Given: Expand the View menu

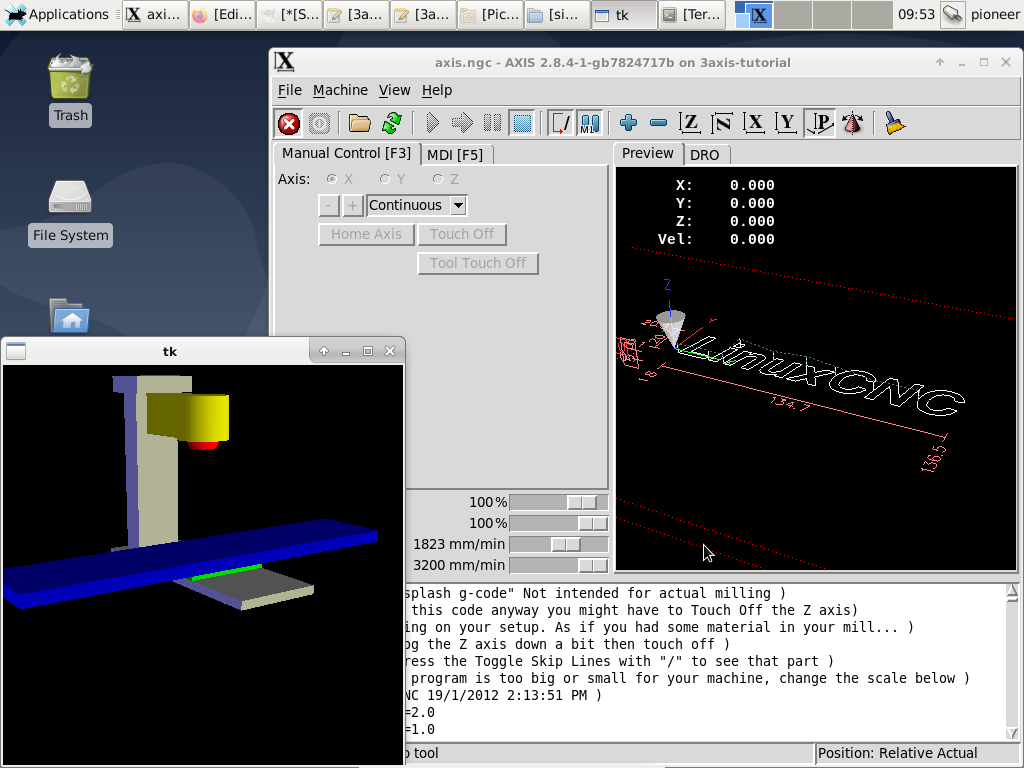Looking at the screenshot, I should click(x=394, y=90).
